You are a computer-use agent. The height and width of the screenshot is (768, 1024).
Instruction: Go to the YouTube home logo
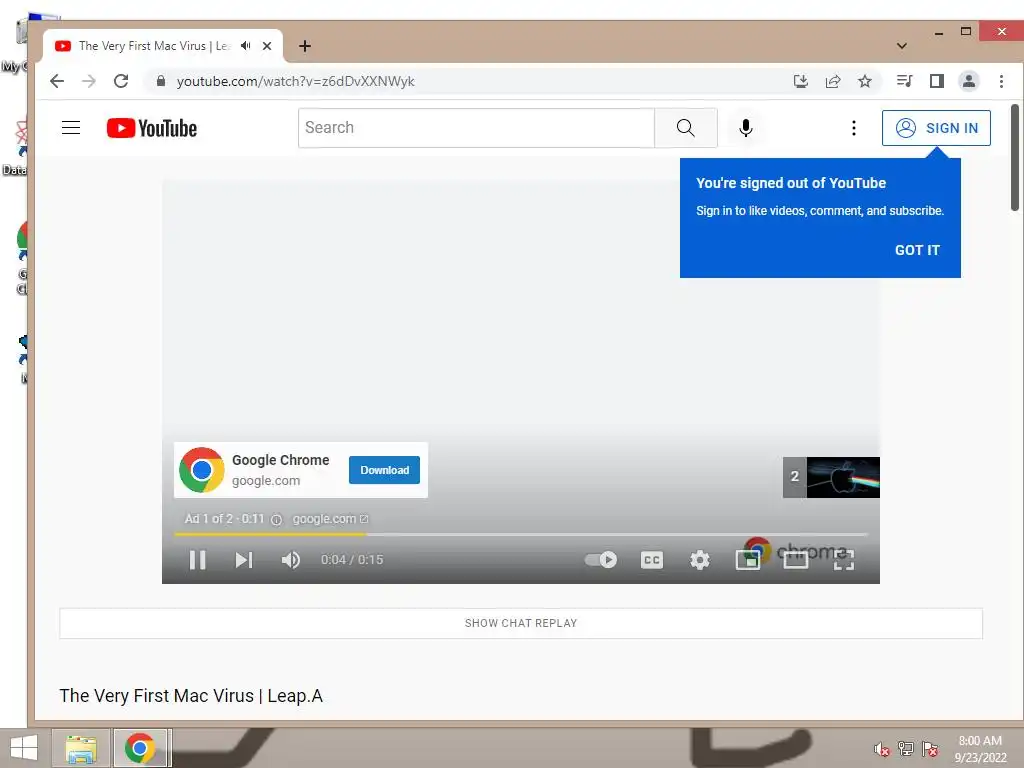(x=152, y=128)
